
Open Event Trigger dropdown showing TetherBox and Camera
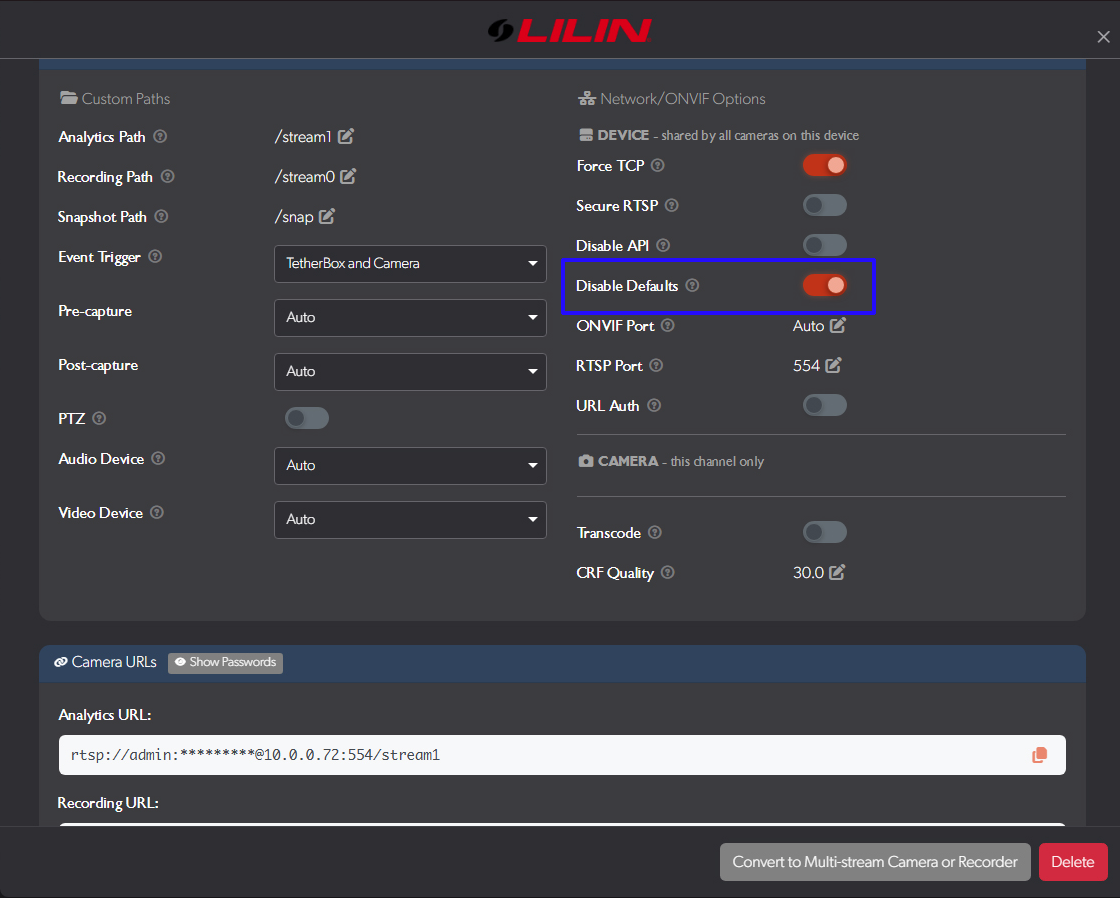click(x=410, y=264)
